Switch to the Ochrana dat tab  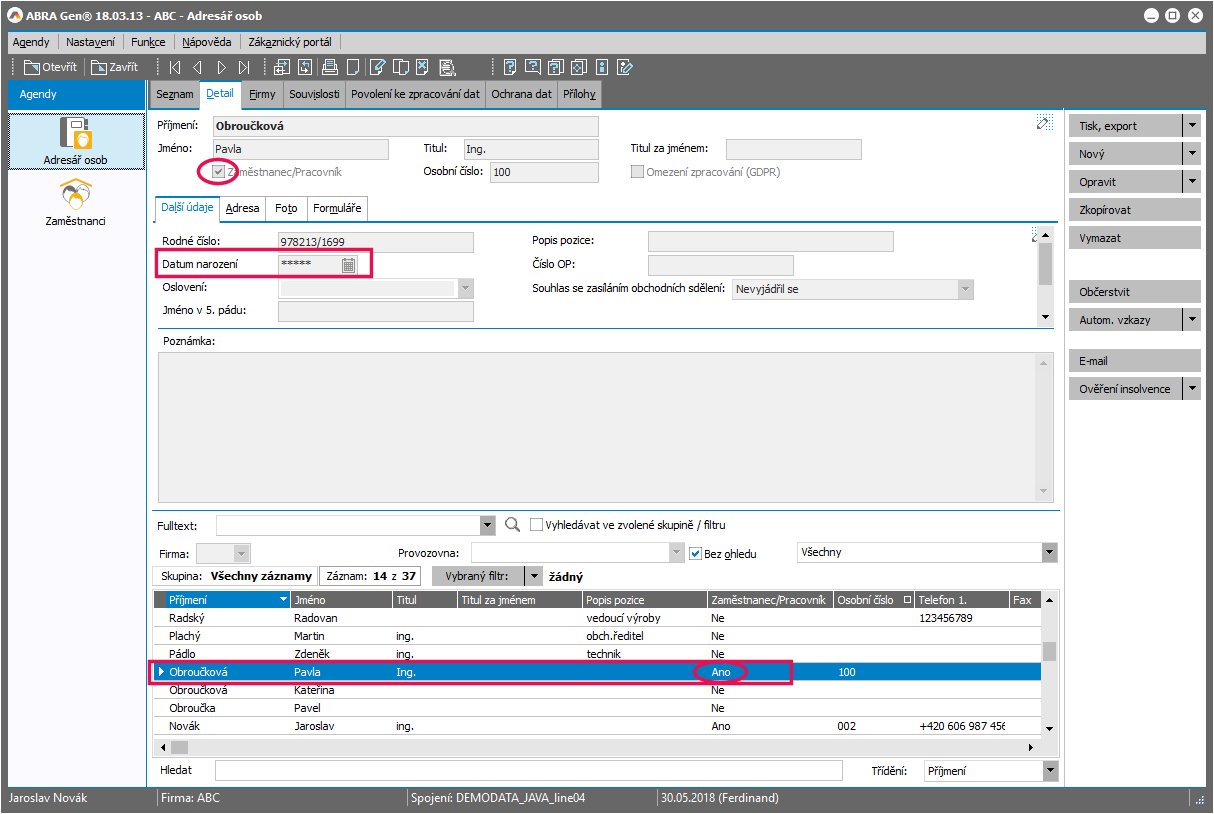[521, 94]
